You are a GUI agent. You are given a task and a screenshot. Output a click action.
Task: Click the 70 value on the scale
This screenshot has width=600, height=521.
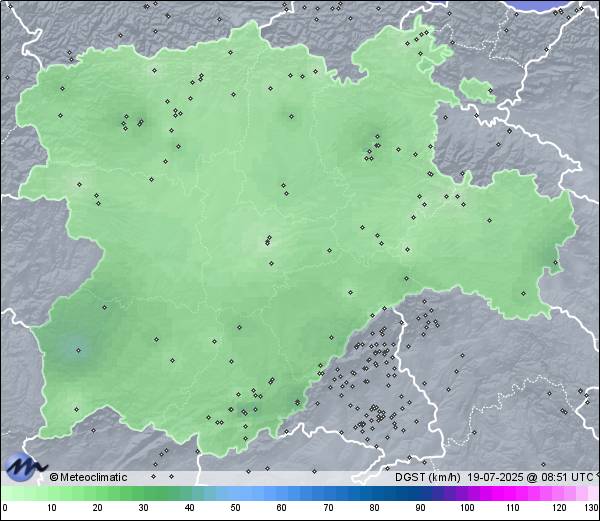[x=328, y=508]
